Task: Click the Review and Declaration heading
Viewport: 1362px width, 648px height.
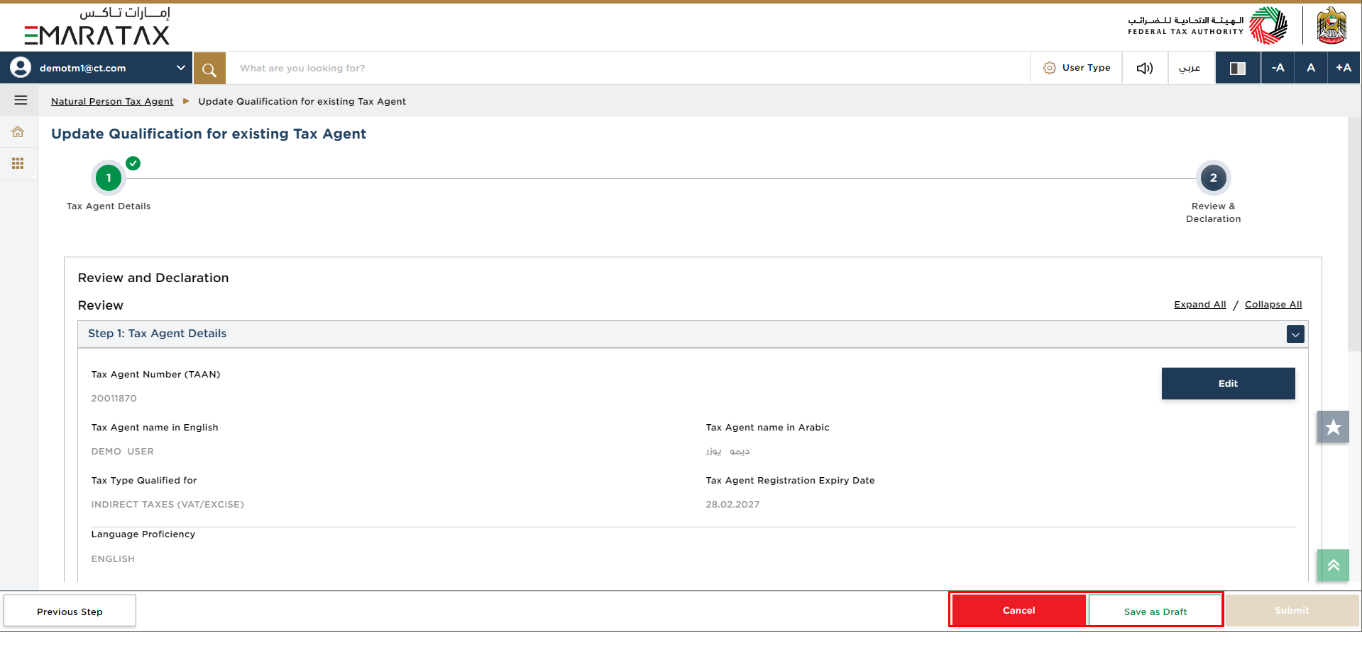Action: 153,278
